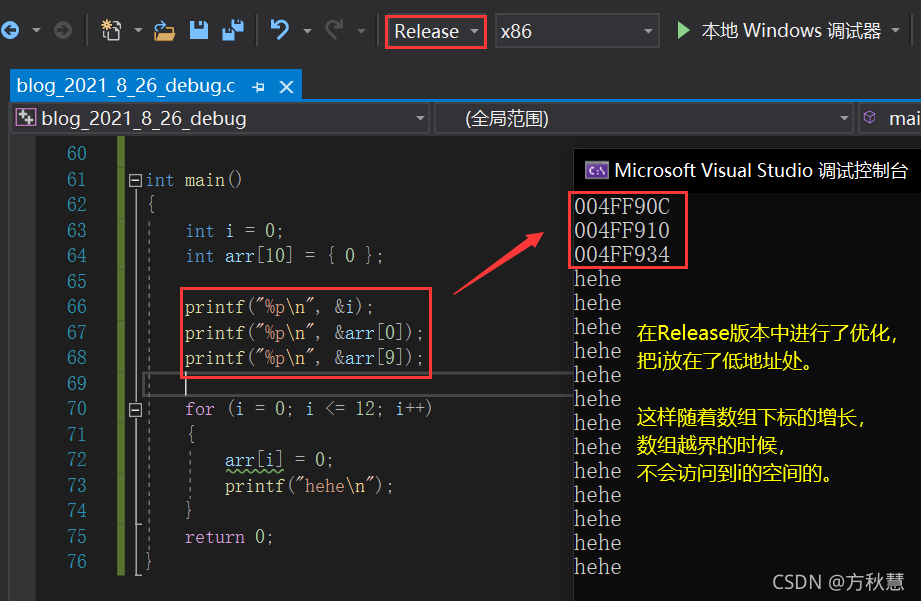Close the blog_2021_8_26_debug.c tab
The height and width of the screenshot is (601, 921).
tap(287, 87)
